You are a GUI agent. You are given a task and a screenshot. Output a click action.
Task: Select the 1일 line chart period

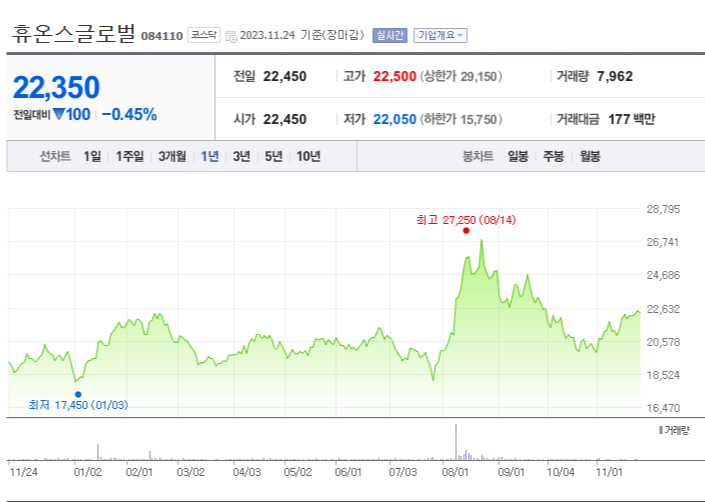pyautogui.click(x=92, y=156)
